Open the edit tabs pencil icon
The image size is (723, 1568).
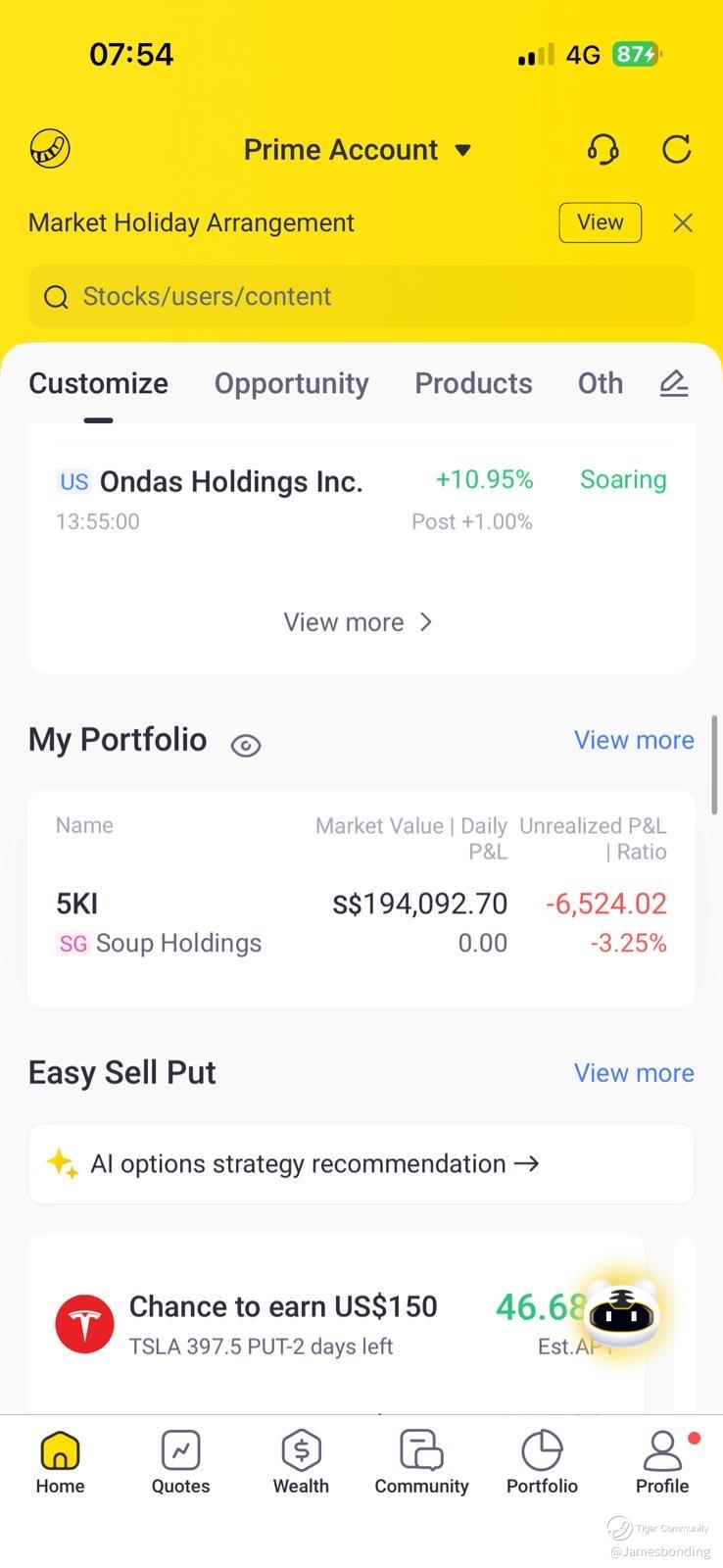673,383
